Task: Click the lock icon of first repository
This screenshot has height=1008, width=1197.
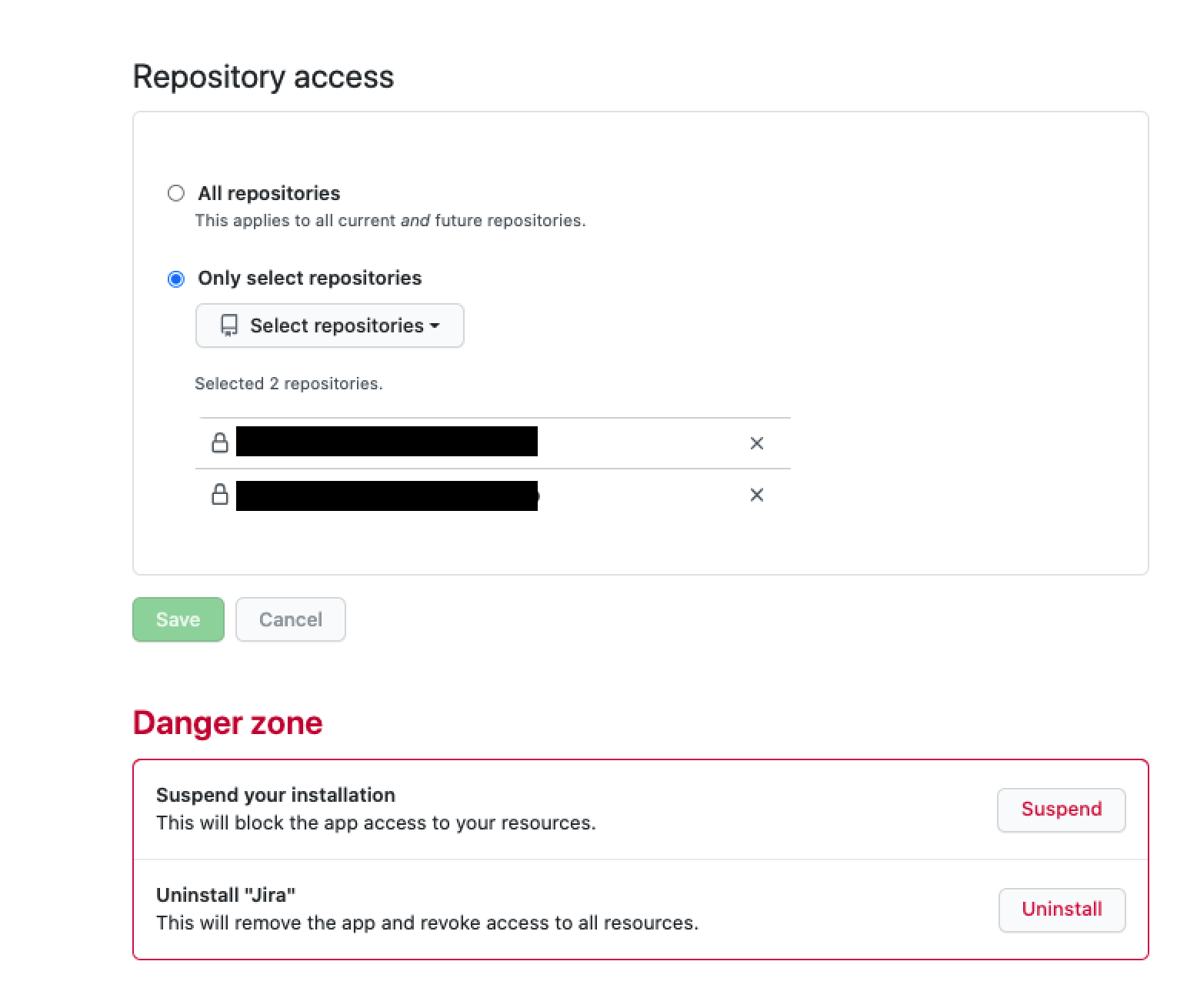Action: click(220, 442)
